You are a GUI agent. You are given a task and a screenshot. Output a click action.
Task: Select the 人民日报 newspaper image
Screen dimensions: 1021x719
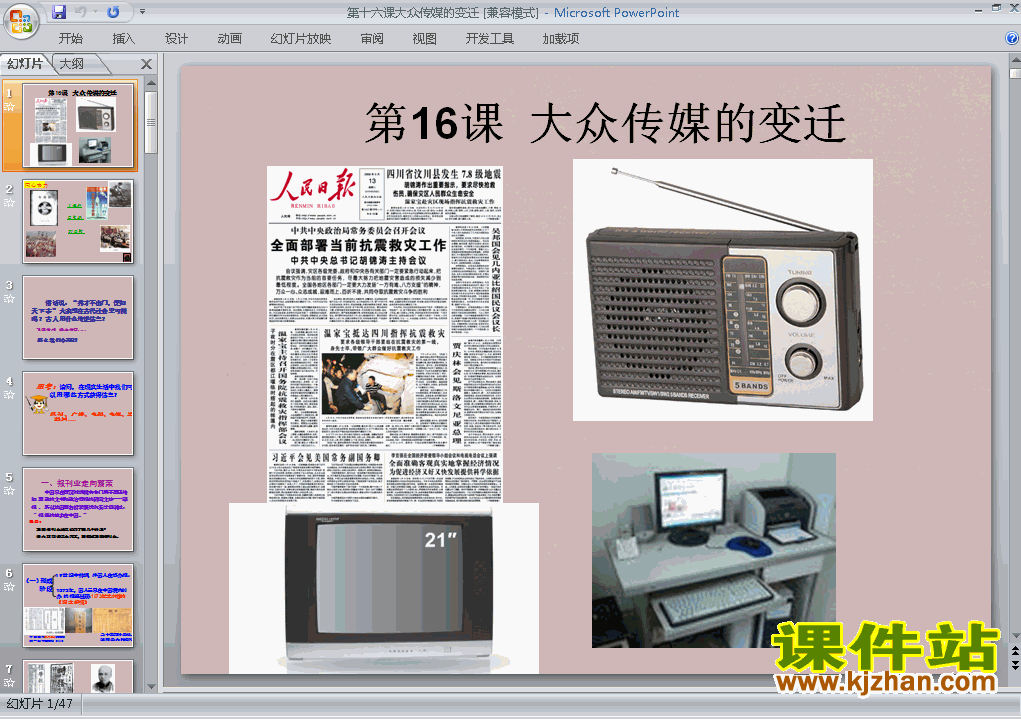(x=385, y=334)
